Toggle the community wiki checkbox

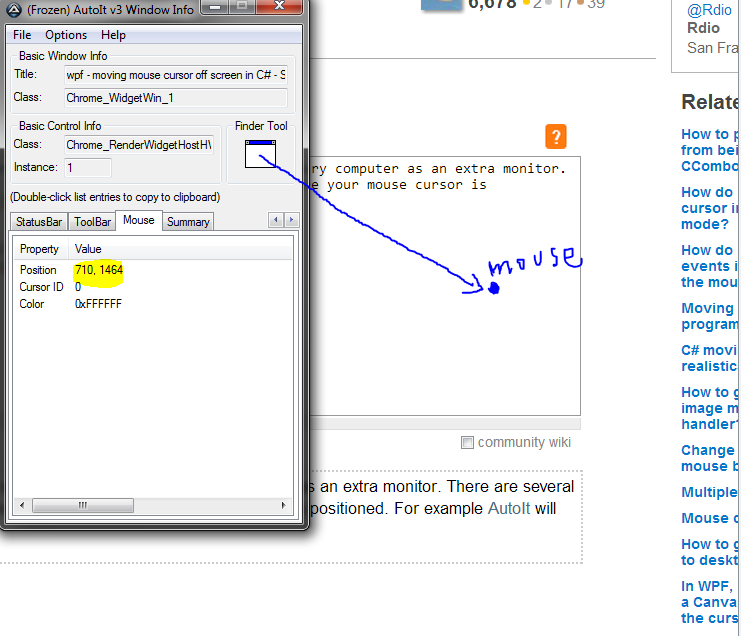coord(467,443)
